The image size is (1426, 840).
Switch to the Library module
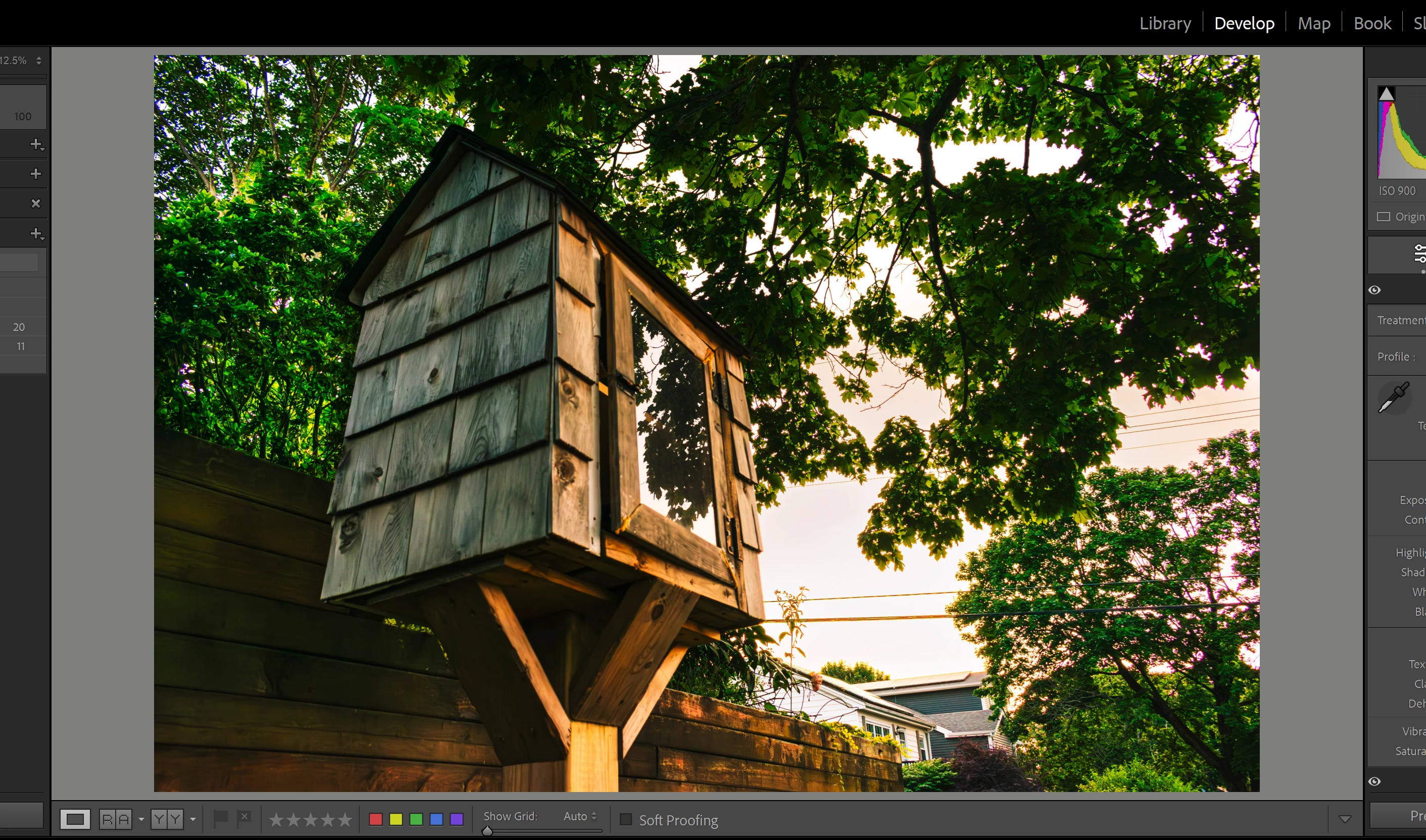point(1165,23)
